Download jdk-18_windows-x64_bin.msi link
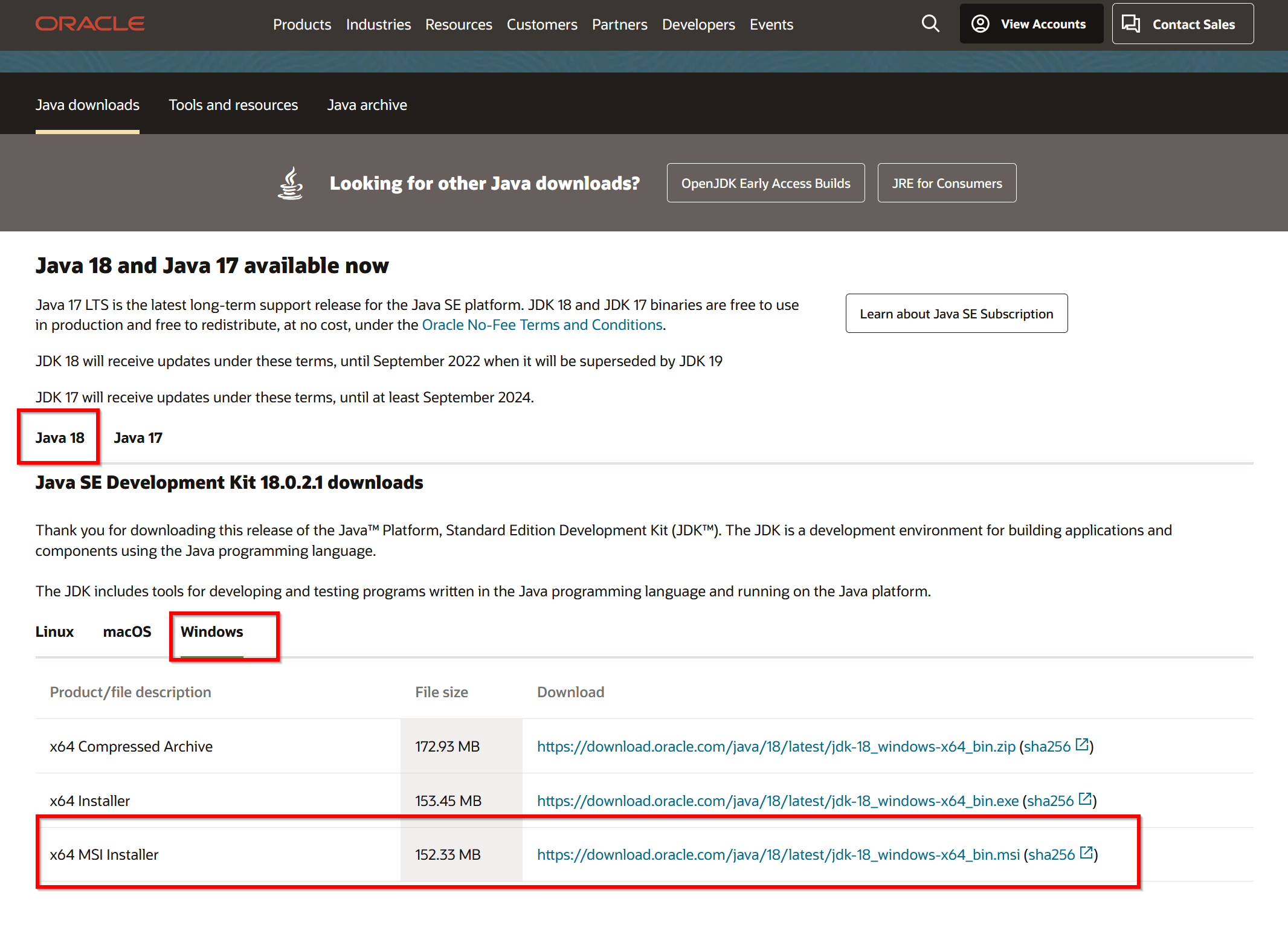This screenshot has width=1288, height=925. coord(778,854)
